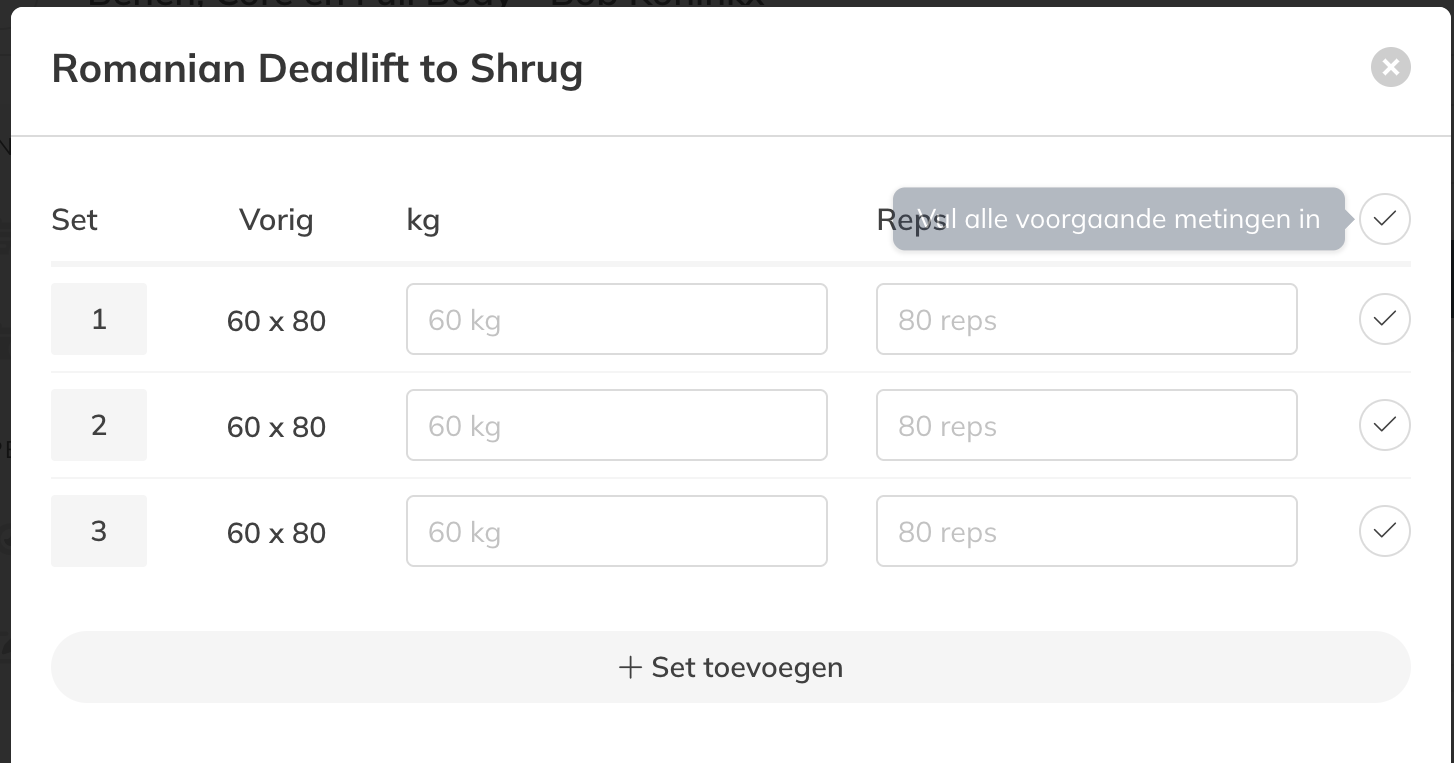Click the set number 3 badge
1454x763 pixels.
point(99,531)
